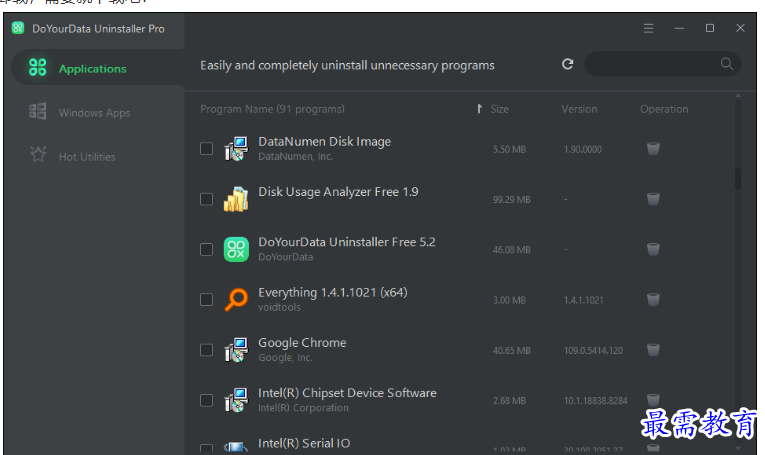Select Disk Usage Analyzer Free 1.9 name
The image size is (765, 455).
tap(338, 192)
